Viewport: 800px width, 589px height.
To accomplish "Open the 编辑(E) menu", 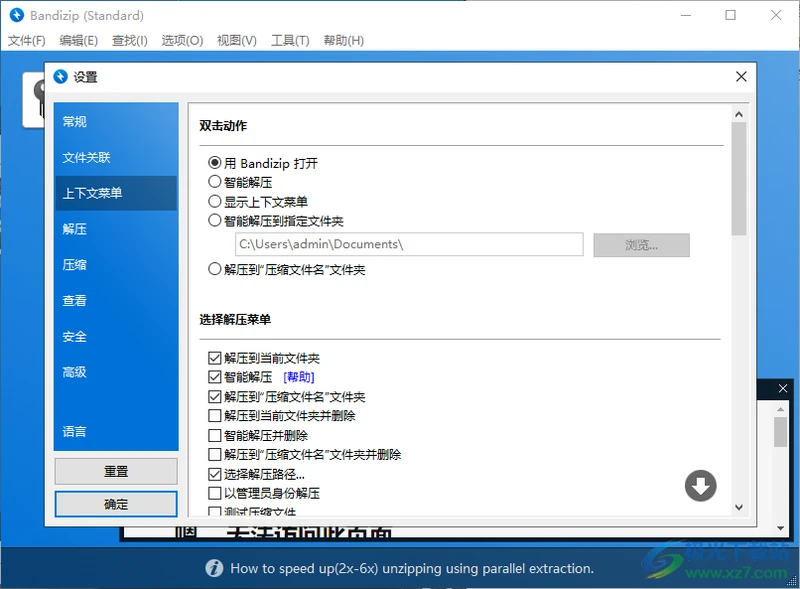I will 79,40.
